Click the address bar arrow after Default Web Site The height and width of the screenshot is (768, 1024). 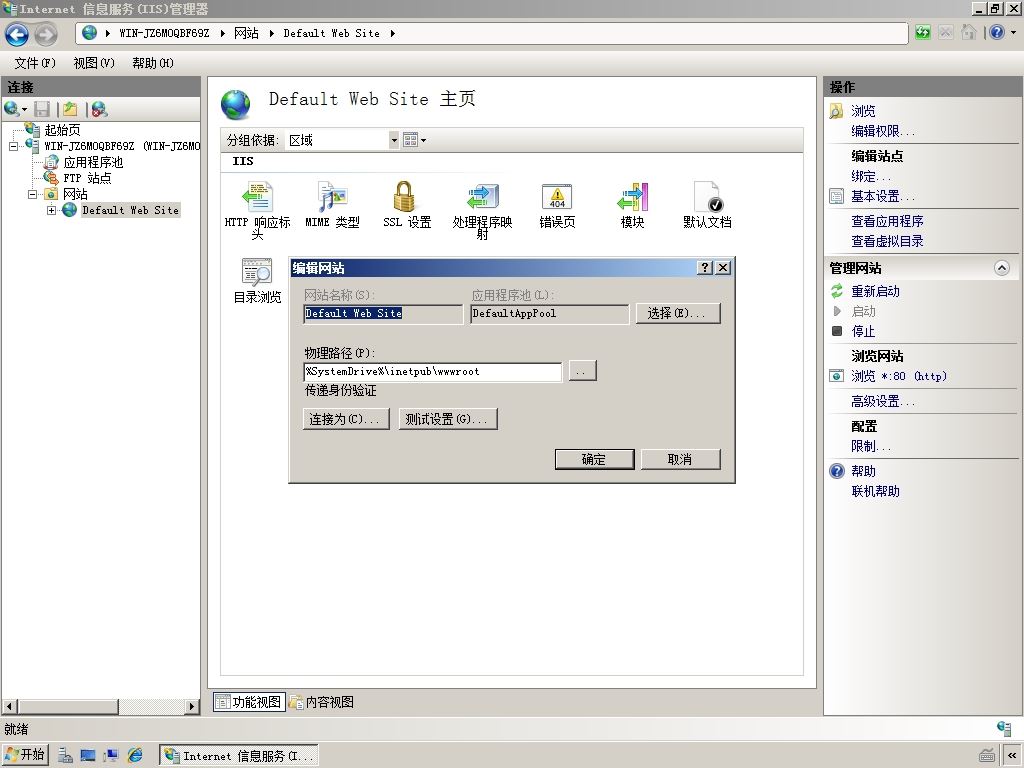click(392, 33)
